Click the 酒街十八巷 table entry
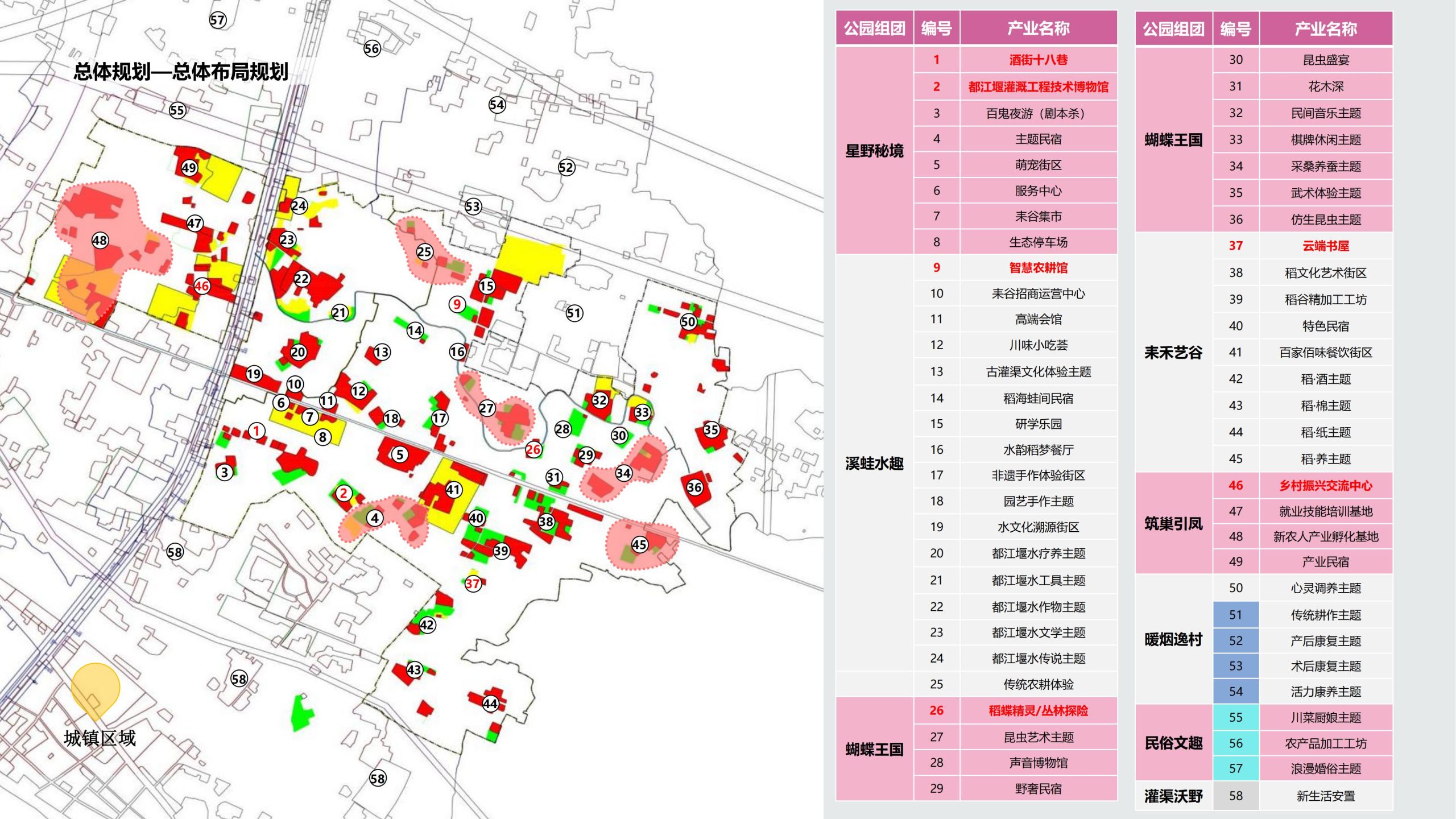The width and height of the screenshot is (1456, 819). point(1038,60)
